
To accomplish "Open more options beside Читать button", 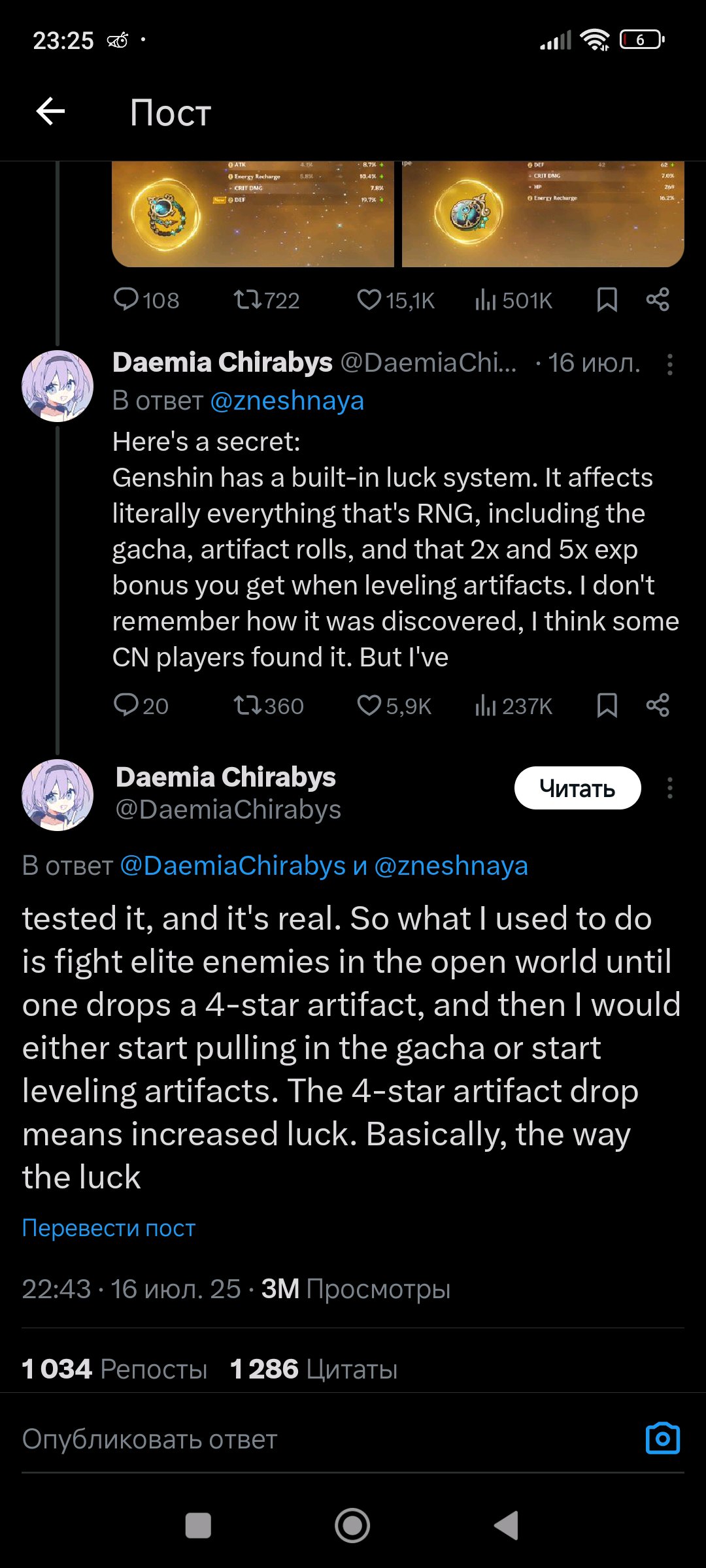I will (669, 788).
